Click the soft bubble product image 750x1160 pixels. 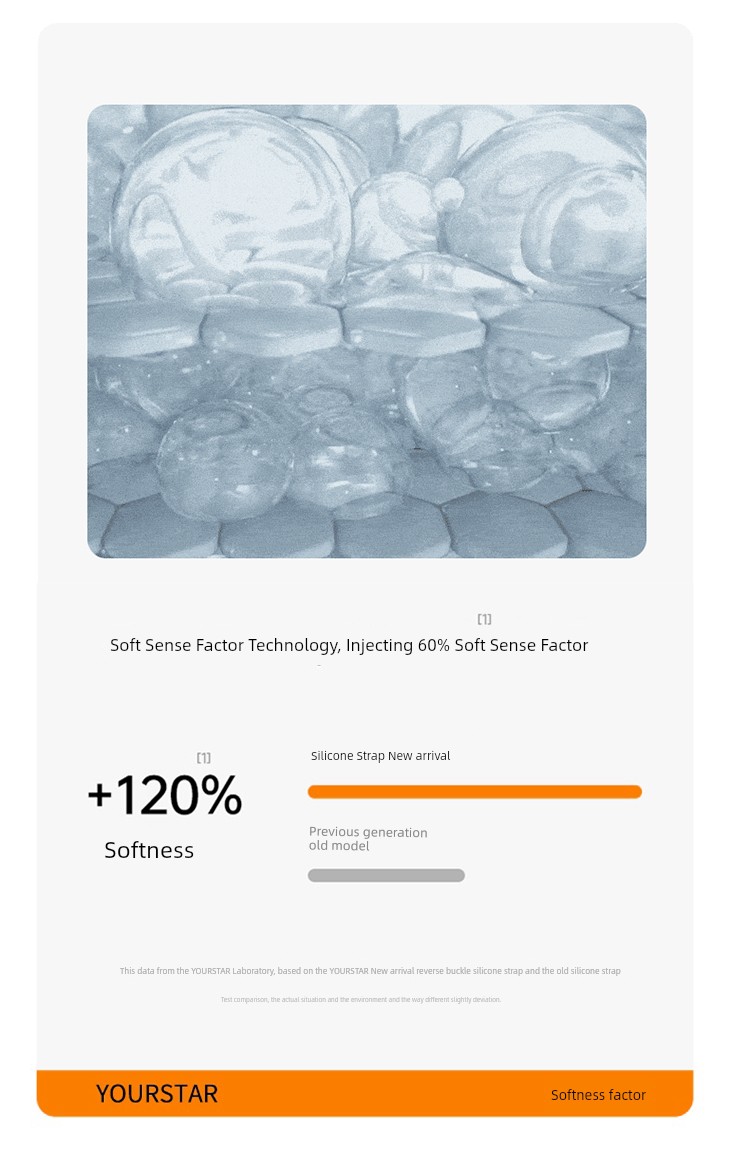coord(367,331)
